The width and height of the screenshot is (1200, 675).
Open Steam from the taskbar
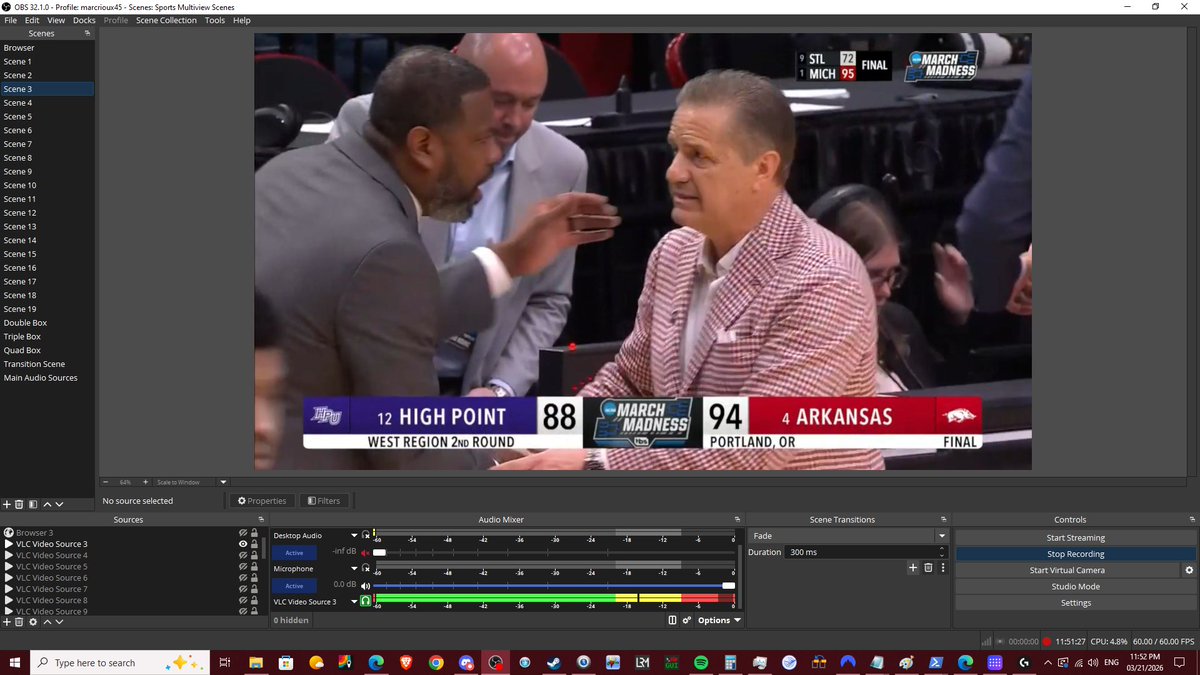click(553, 662)
